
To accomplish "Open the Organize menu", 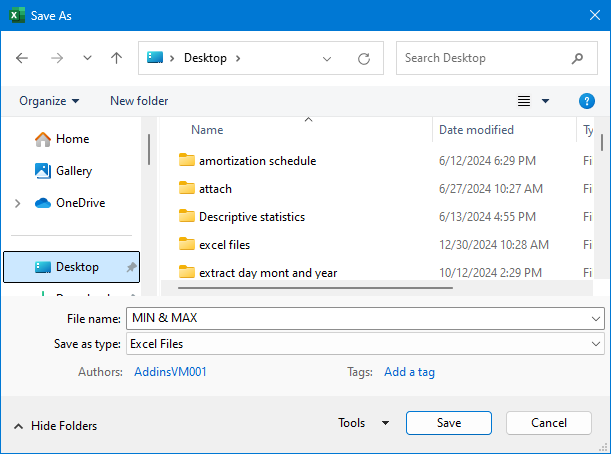I will (x=49, y=101).
